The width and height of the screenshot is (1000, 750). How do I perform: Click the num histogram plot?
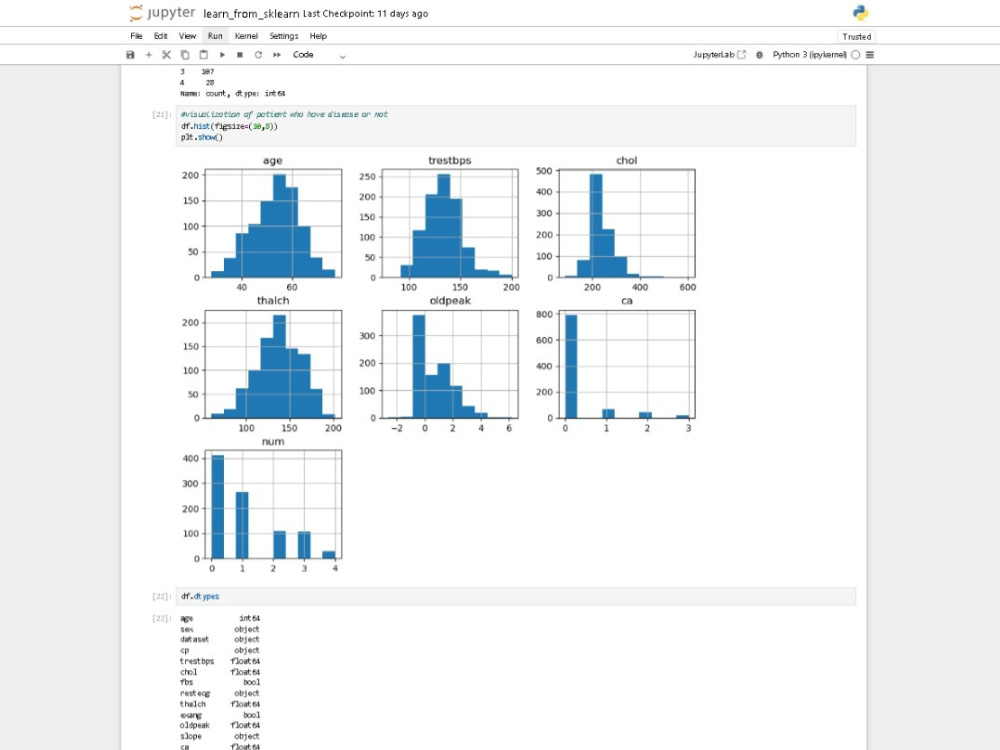point(273,504)
